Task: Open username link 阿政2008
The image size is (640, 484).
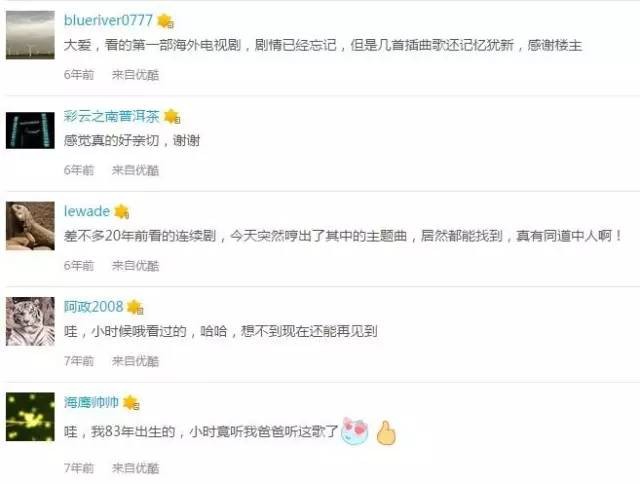Action: (x=93, y=307)
